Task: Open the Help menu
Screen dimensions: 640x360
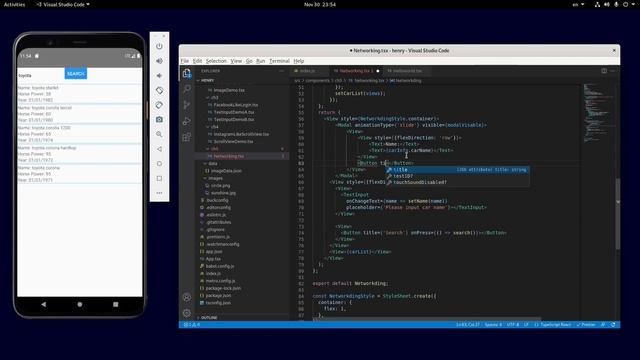Action: 298,61
